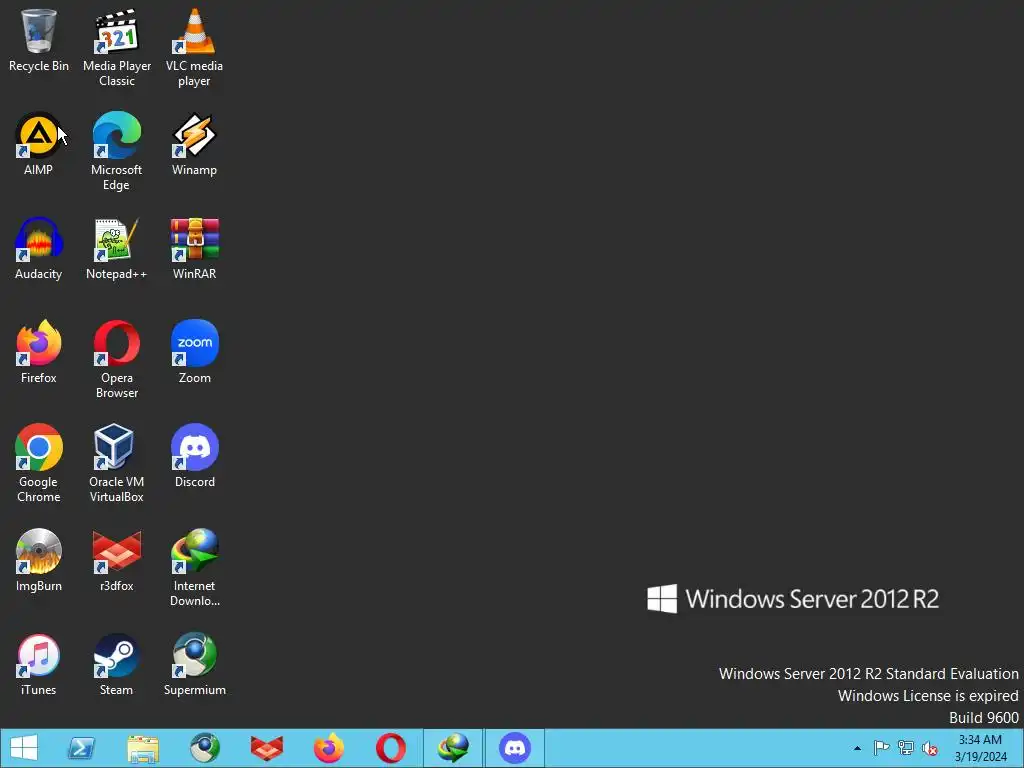The width and height of the screenshot is (1024, 768).
Task: Click the r3dfox desktop icon
Action: tap(117, 561)
